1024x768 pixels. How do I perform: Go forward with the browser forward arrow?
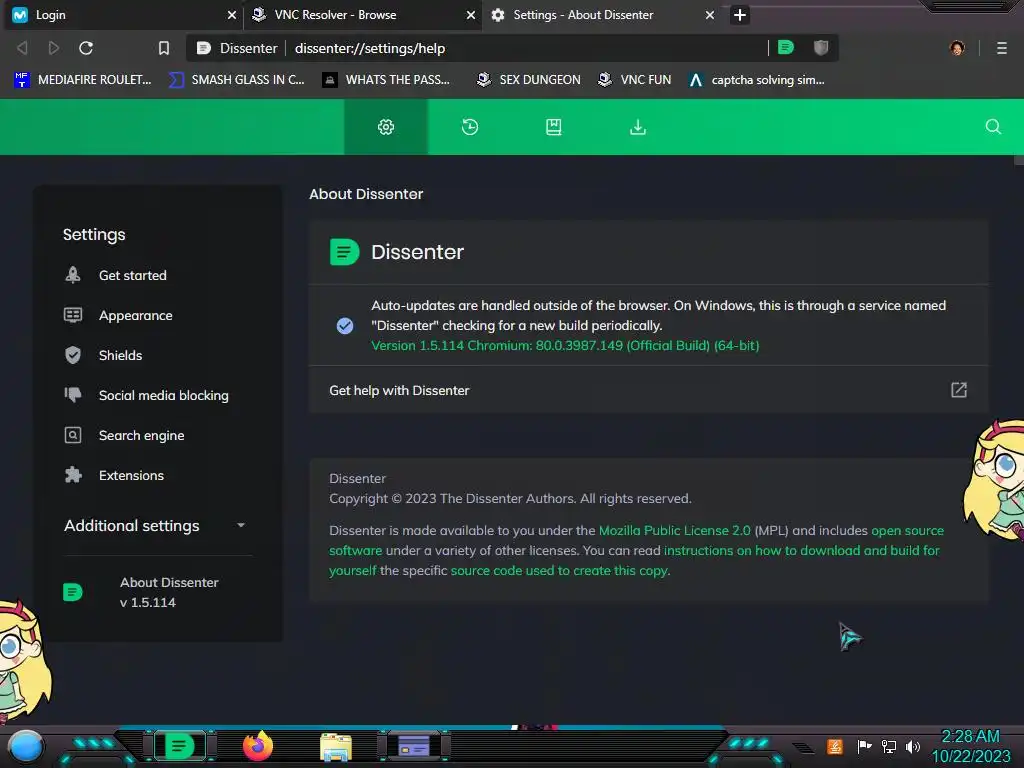pos(54,48)
